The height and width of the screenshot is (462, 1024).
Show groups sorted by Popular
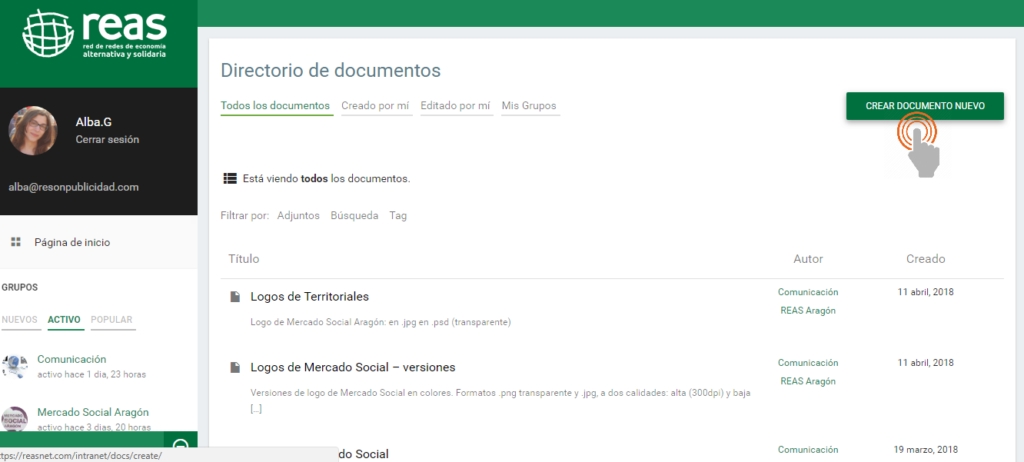(x=111, y=320)
